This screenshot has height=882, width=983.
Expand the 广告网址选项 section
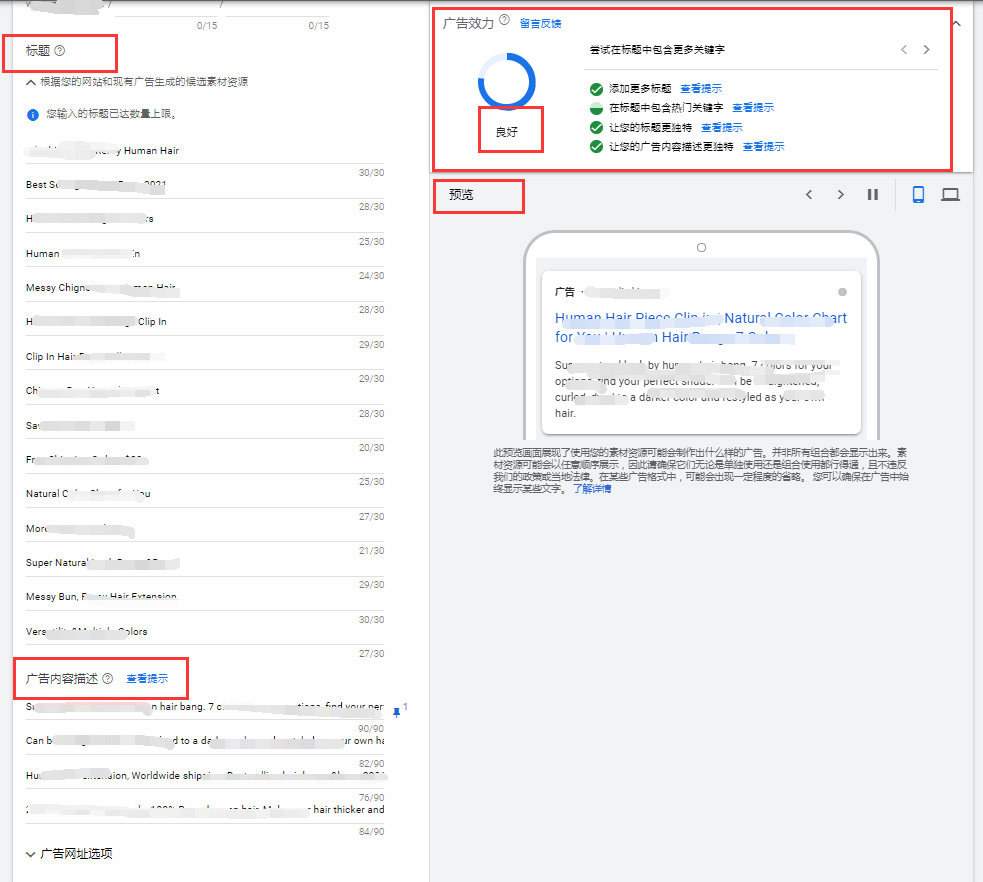coord(31,854)
